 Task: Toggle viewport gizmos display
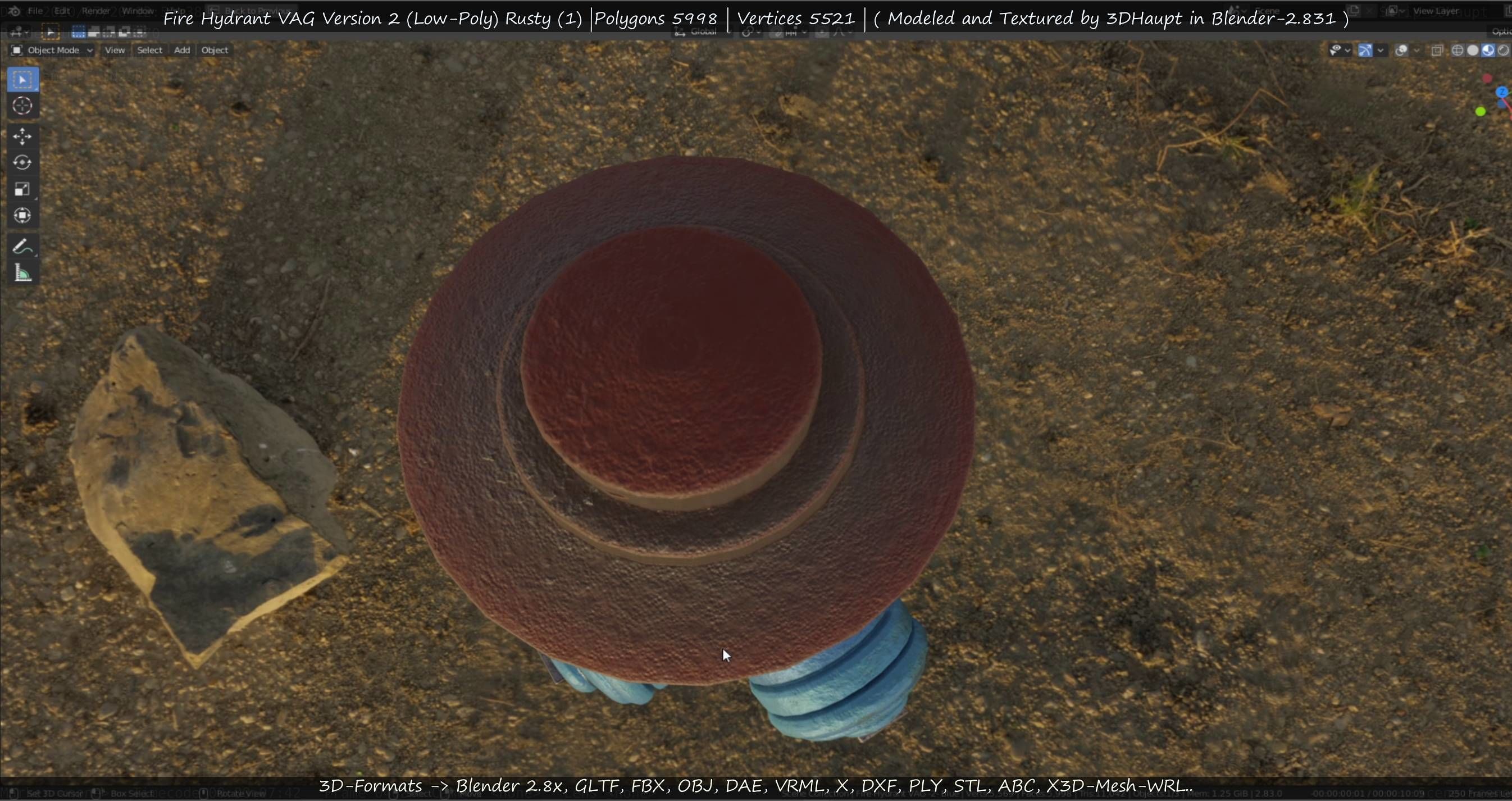tap(1365, 51)
